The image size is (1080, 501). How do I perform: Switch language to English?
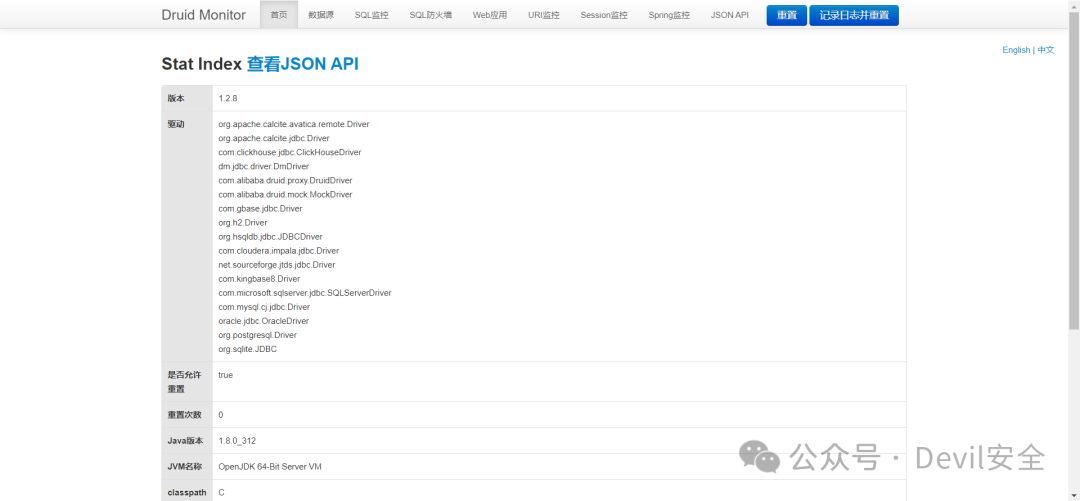[1016, 50]
